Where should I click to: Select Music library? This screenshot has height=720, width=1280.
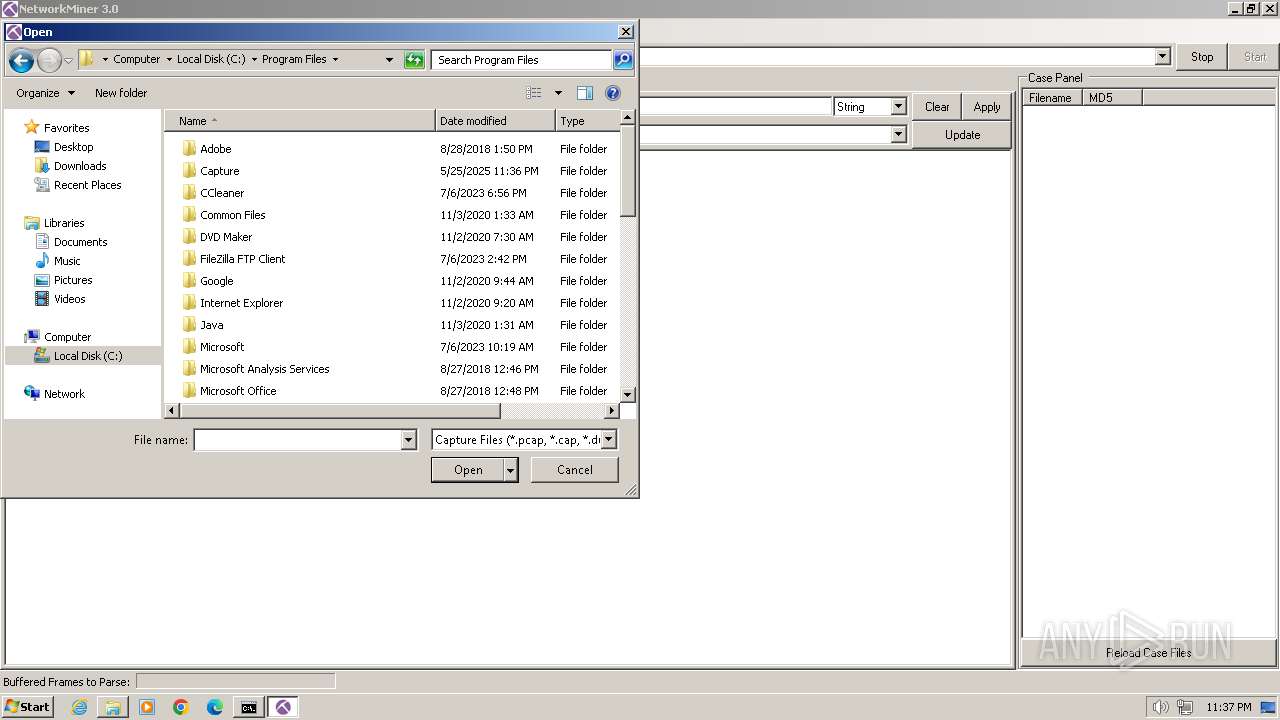point(67,261)
